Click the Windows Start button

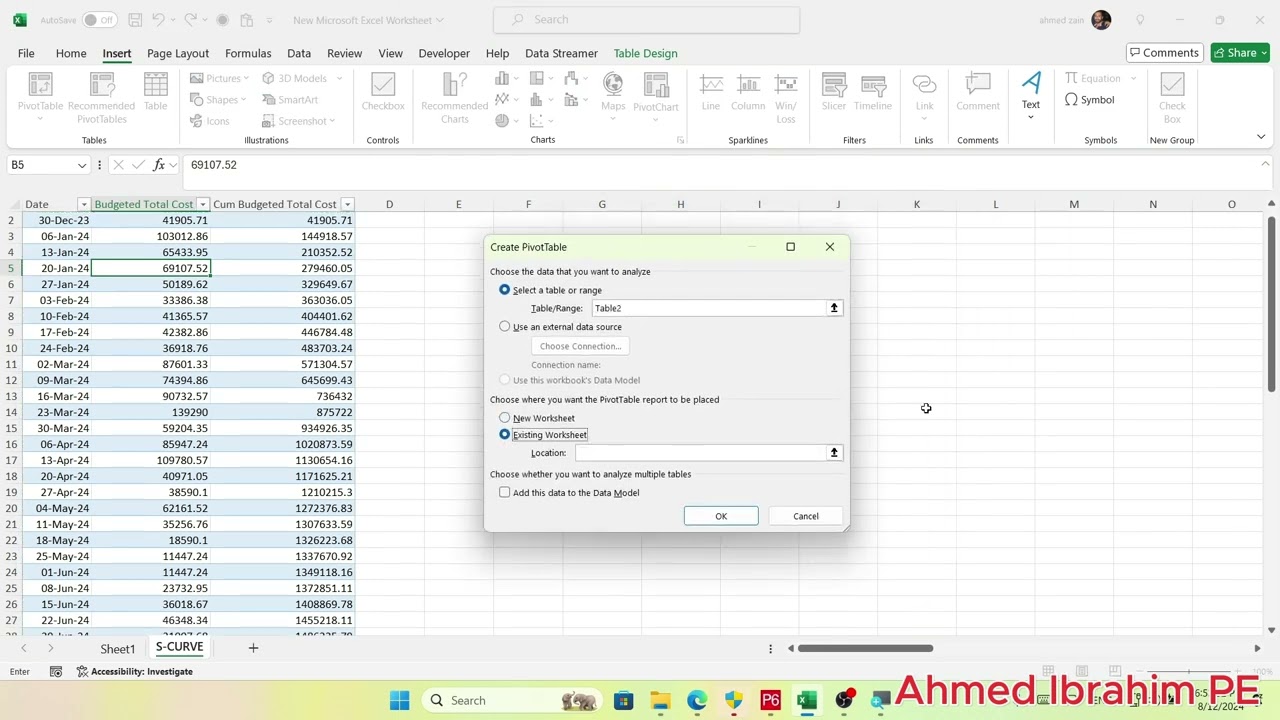[399, 700]
